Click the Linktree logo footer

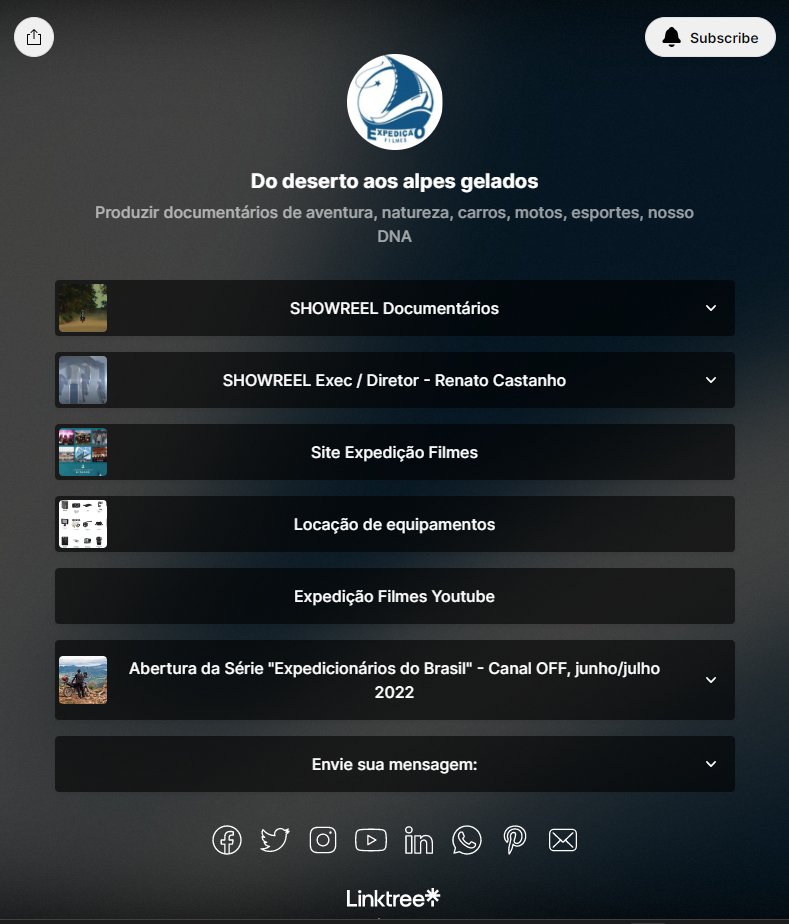click(x=393, y=898)
